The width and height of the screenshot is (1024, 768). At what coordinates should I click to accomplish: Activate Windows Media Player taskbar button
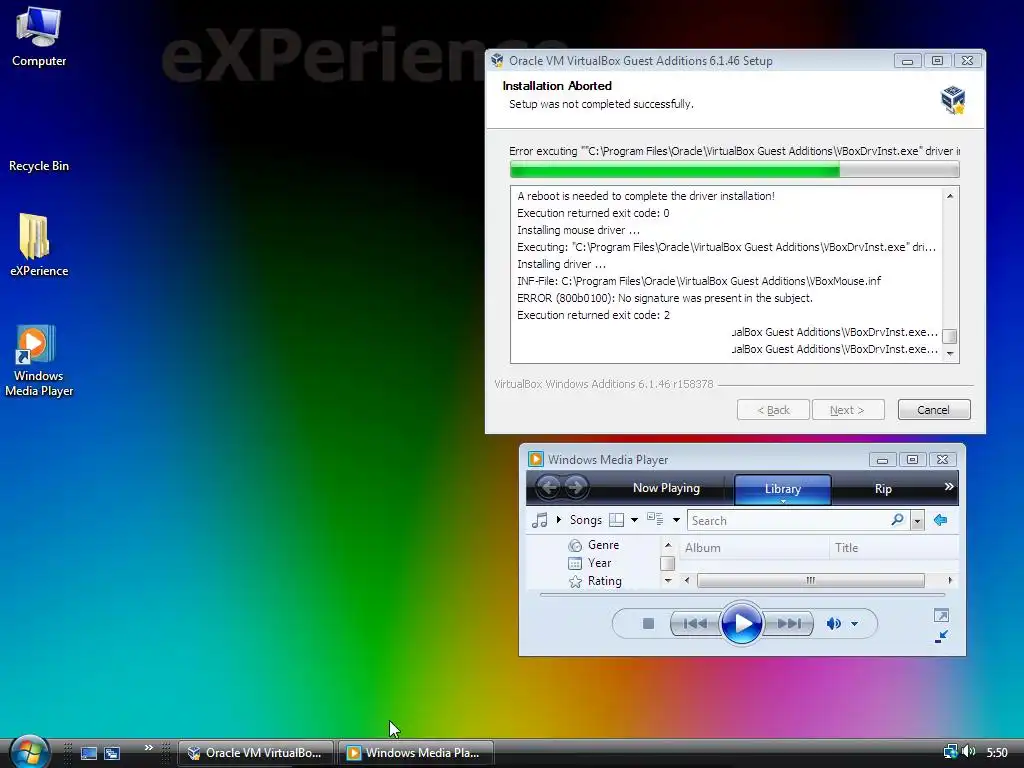pos(415,753)
